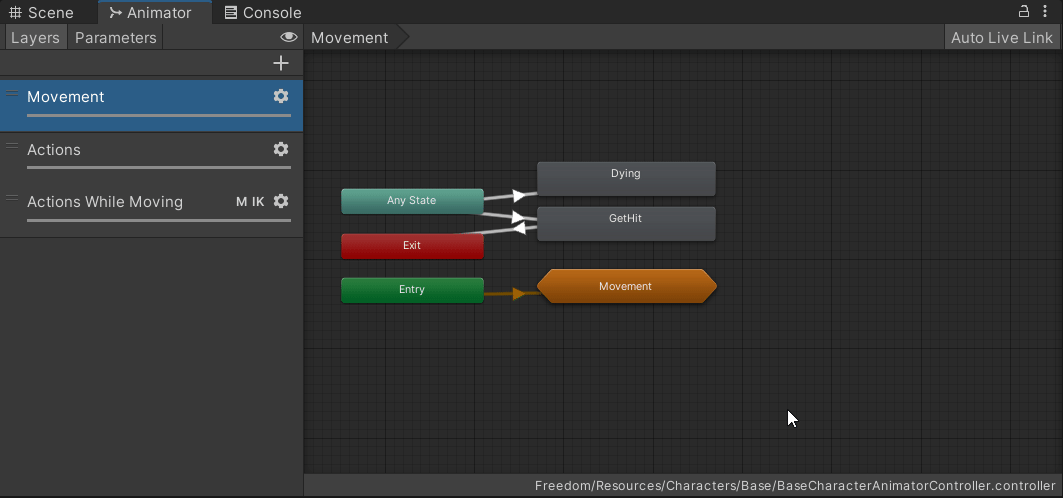This screenshot has height=498, width=1063.
Task: Select the Any State node
Action: coord(412,201)
